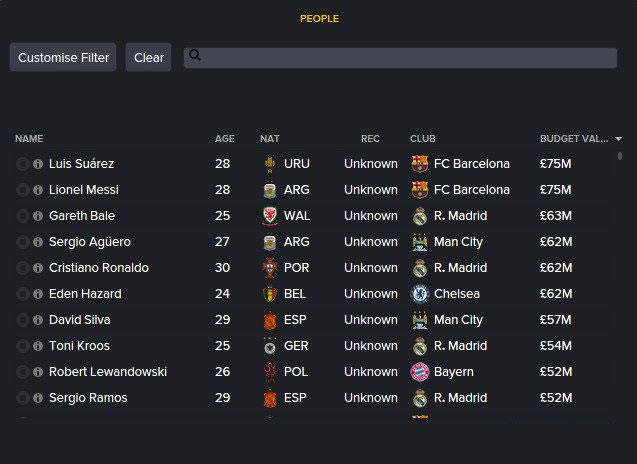Click the Chelsea club badge

[x=420, y=294]
